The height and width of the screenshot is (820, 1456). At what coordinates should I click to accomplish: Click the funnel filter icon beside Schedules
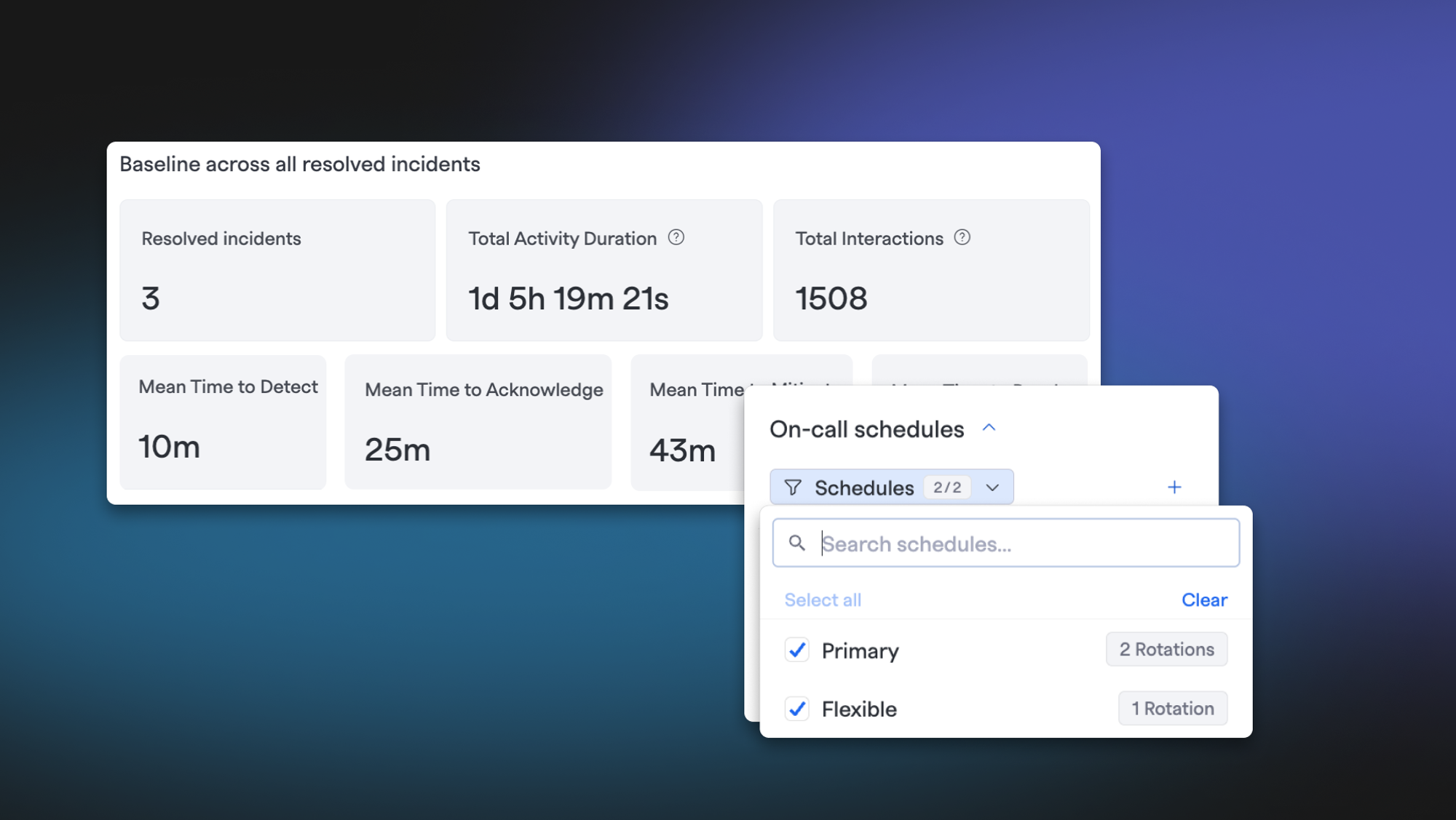pyautogui.click(x=793, y=487)
